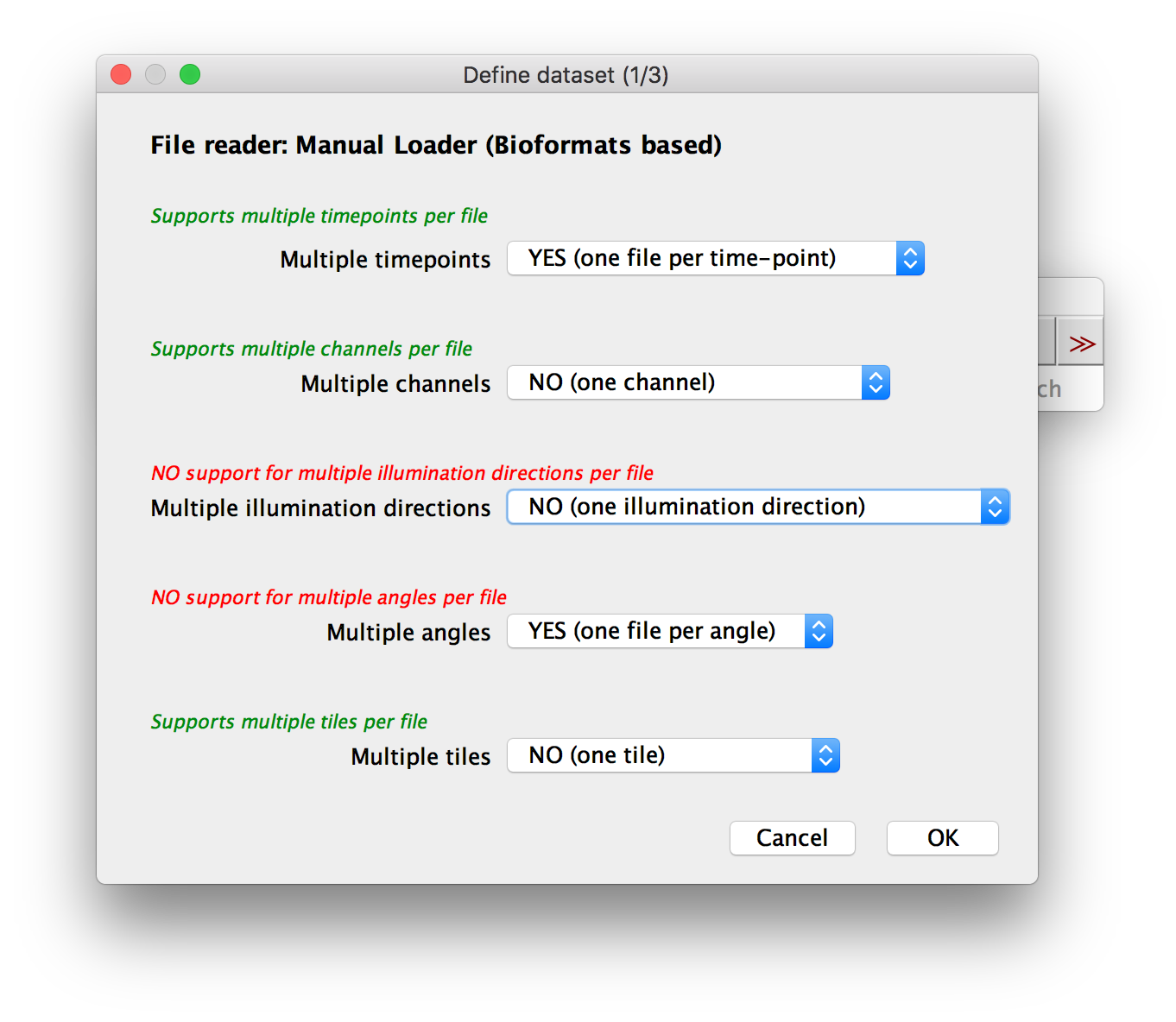Open the Multiple illumination directions dropdown

(x=758, y=507)
